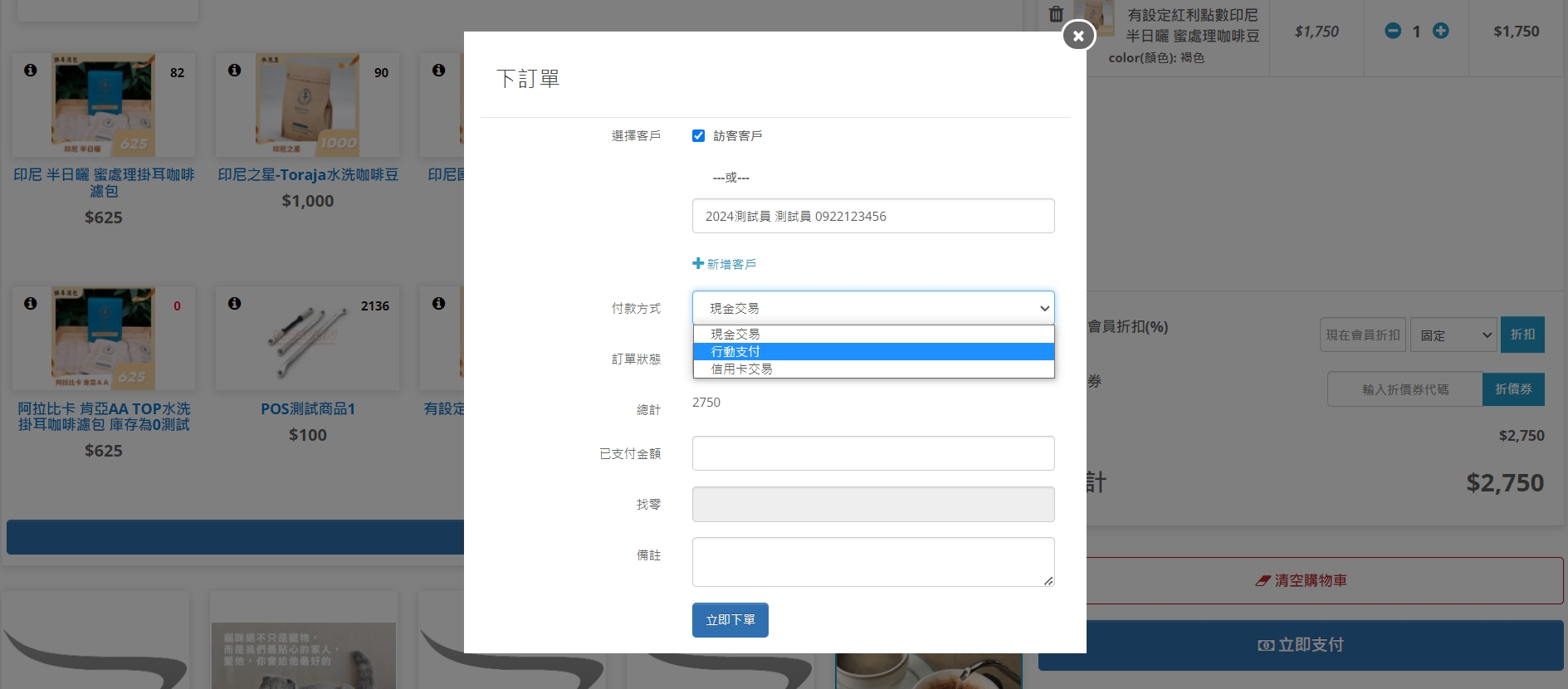Click the 折價券 apply coupon button
Image resolution: width=1568 pixels, height=689 pixels.
[x=1513, y=388]
